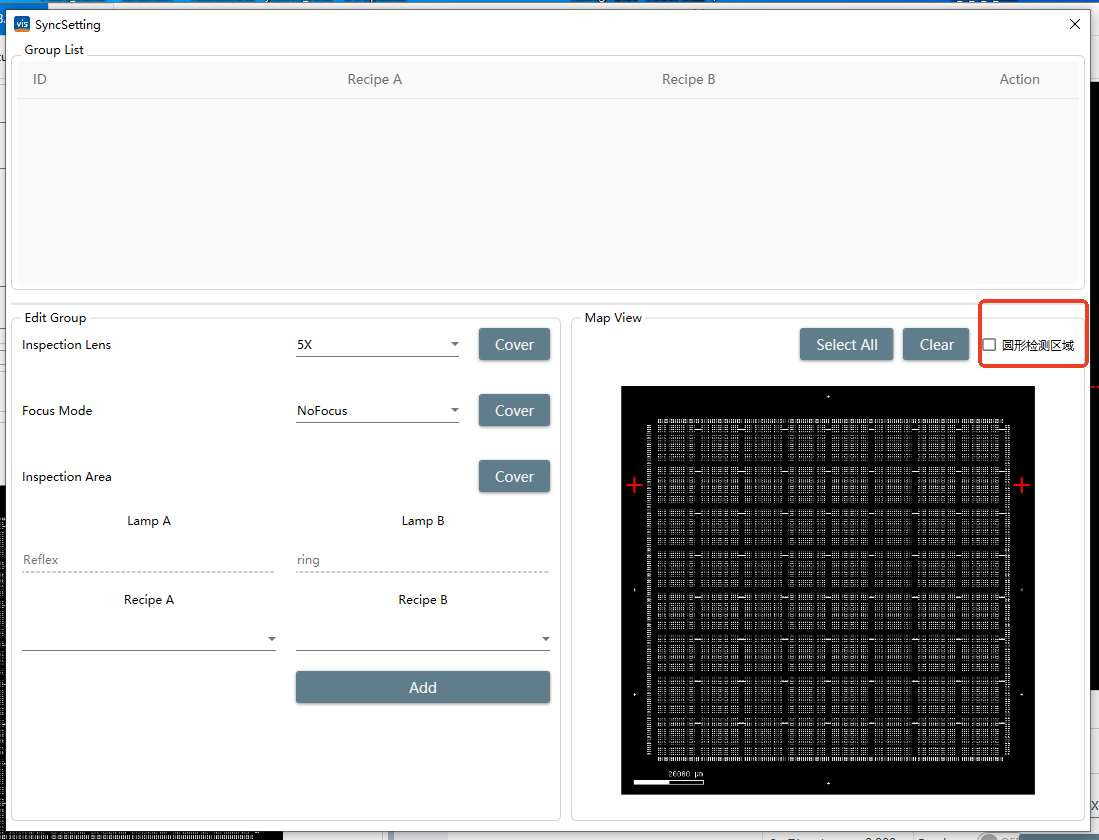1099x840 pixels.
Task: Click the Inspection Lens label
Action: [67, 344]
